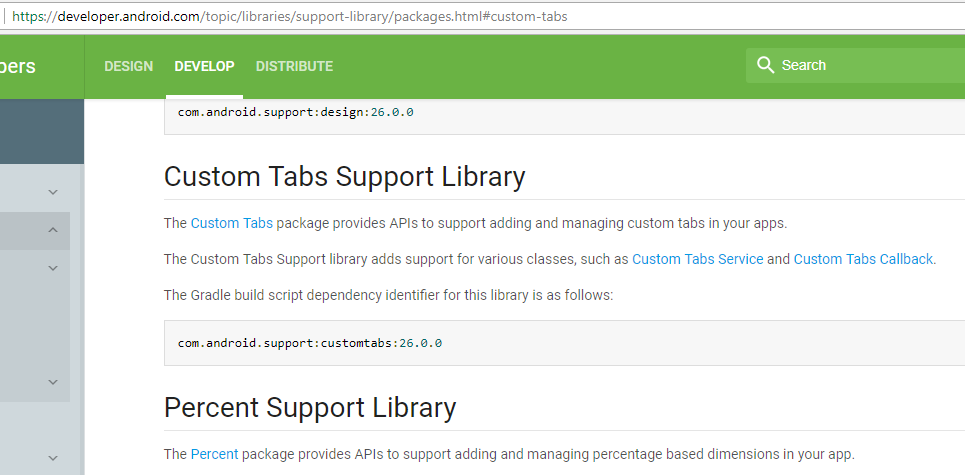The image size is (965, 475).
Task: Click the Percent Support Library heading
Action: pos(310,407)
